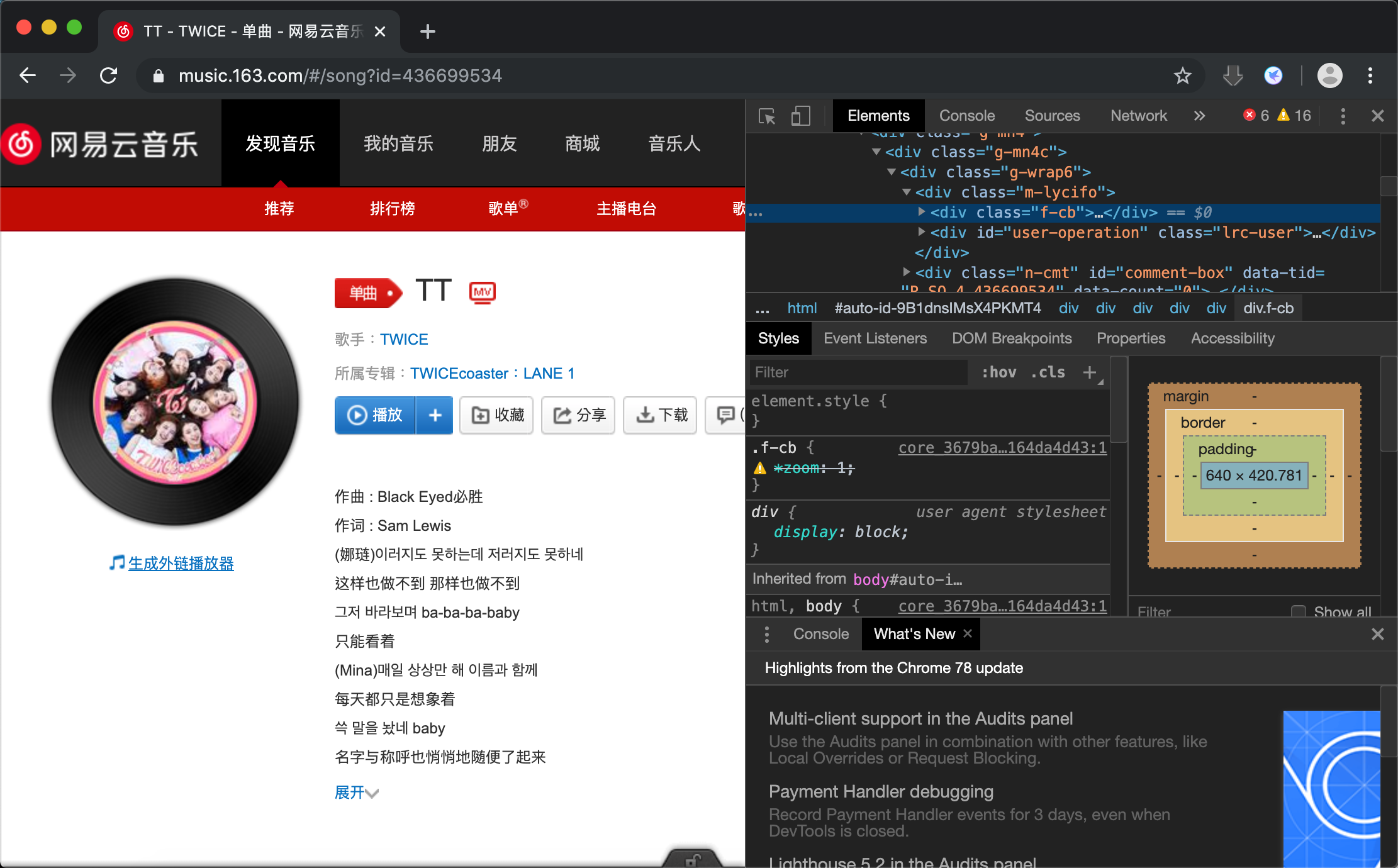Click the yellow warning count icon
Image resolution: width=1398 pixels, height=868 pixels.
(x=1284, y=115)
